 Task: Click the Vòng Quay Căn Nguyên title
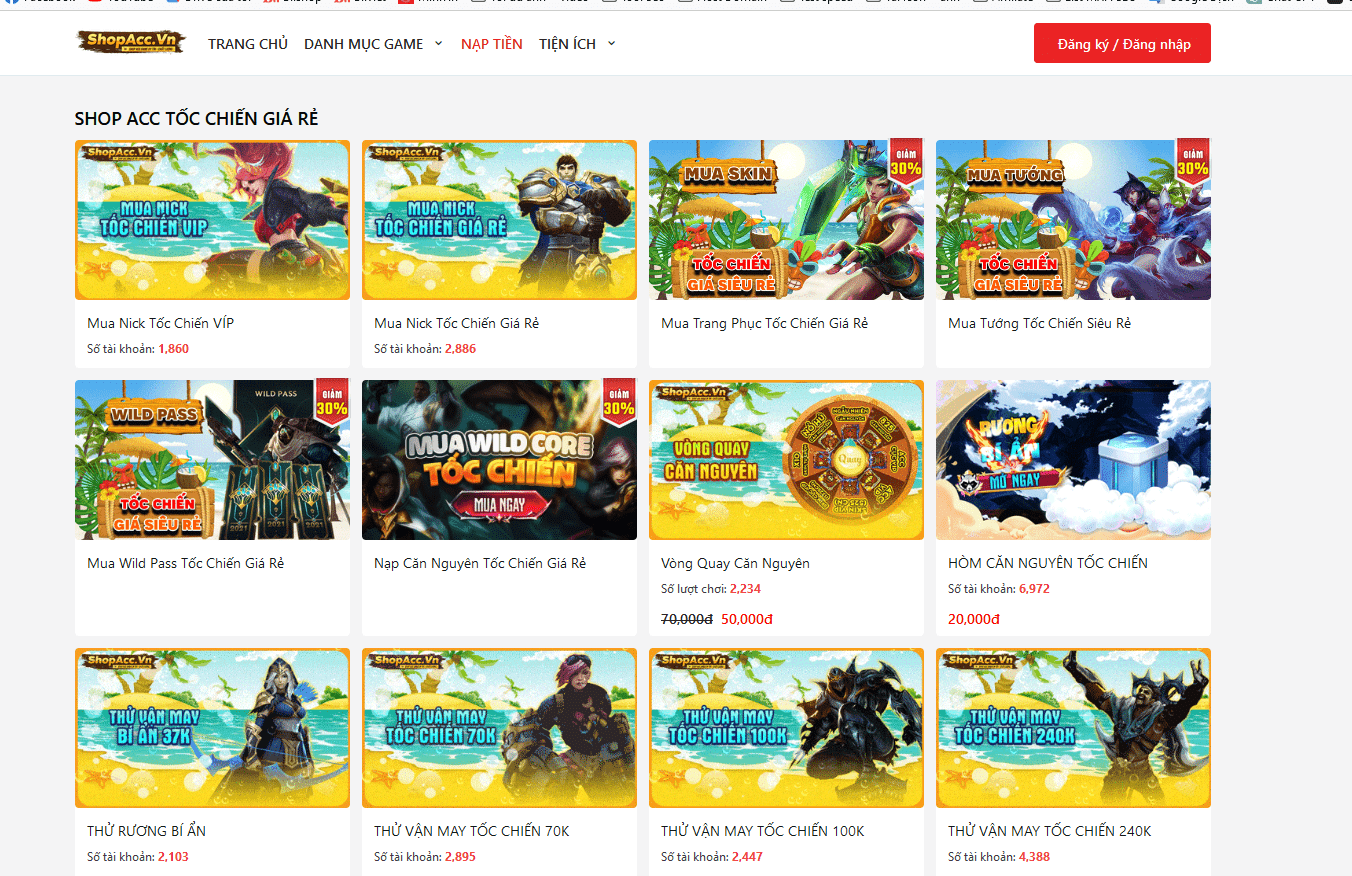[x=735, y=563]
